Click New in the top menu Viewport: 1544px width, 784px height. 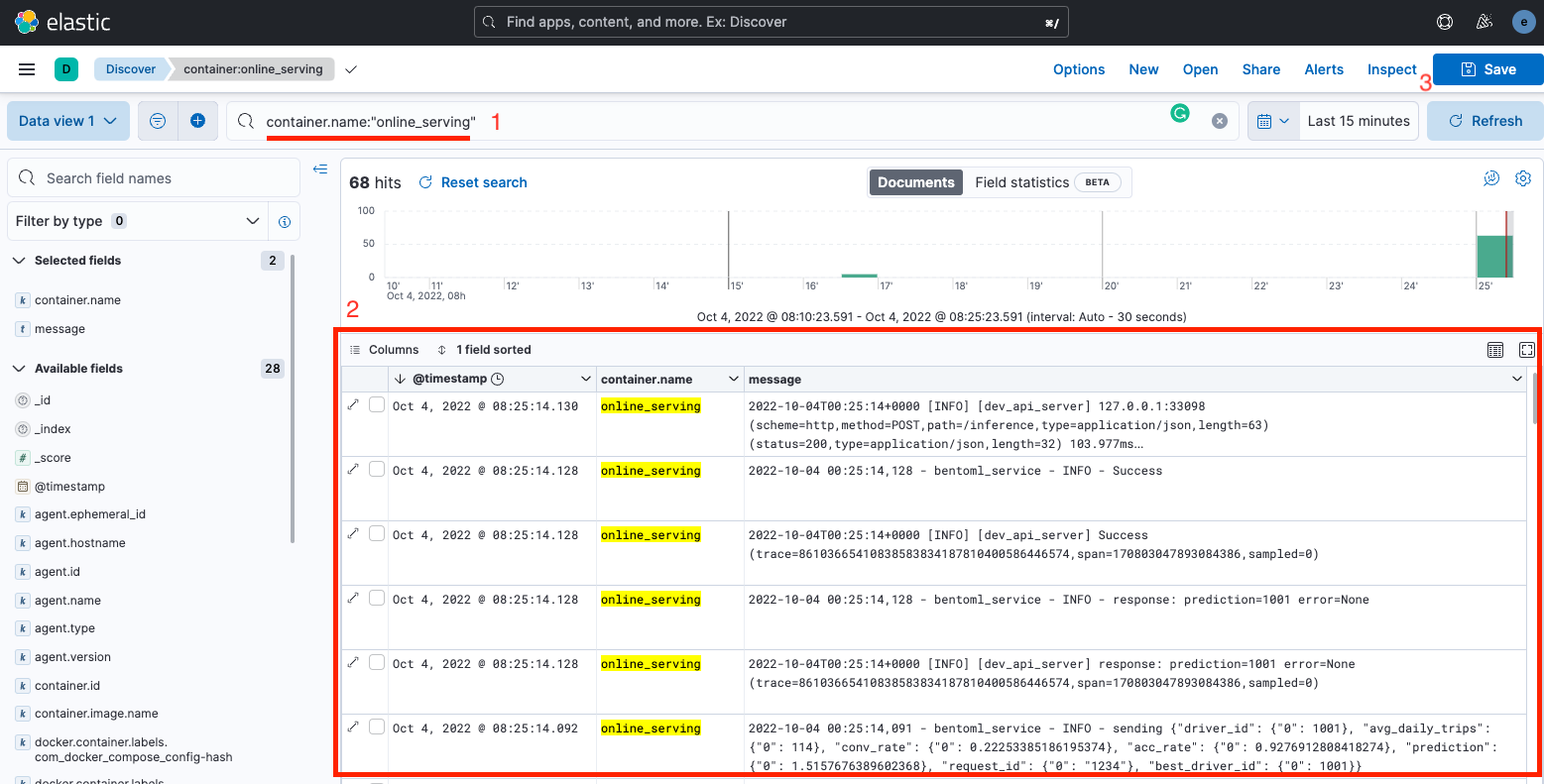tap(1143, 69)
